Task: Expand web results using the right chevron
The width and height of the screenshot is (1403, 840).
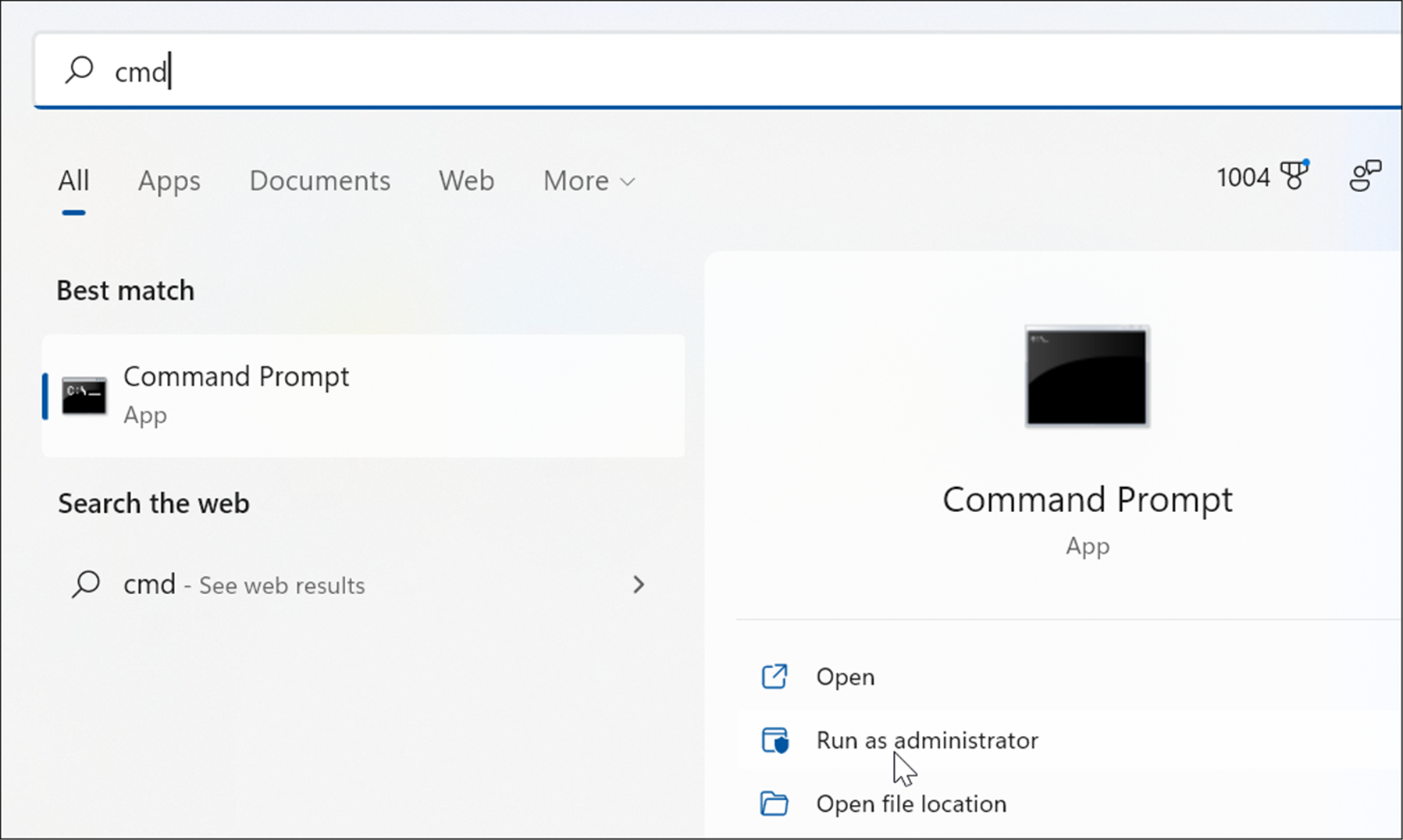Action: (639, 585)
